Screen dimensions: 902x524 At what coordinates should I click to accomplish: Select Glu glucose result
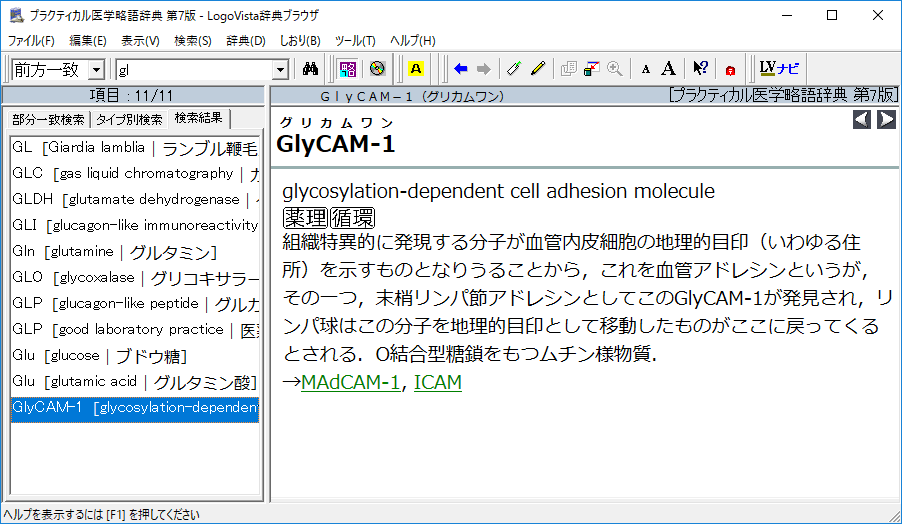pyautogui.click(x=135, y=356)
